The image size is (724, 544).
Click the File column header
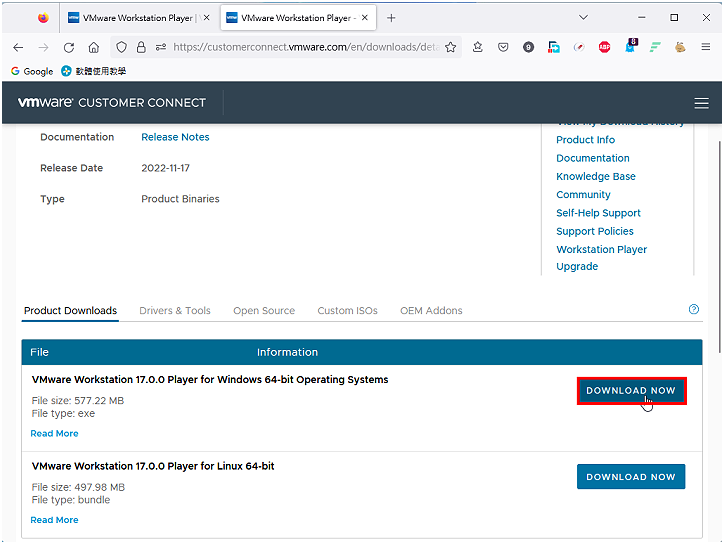click(x=39, y=352)
